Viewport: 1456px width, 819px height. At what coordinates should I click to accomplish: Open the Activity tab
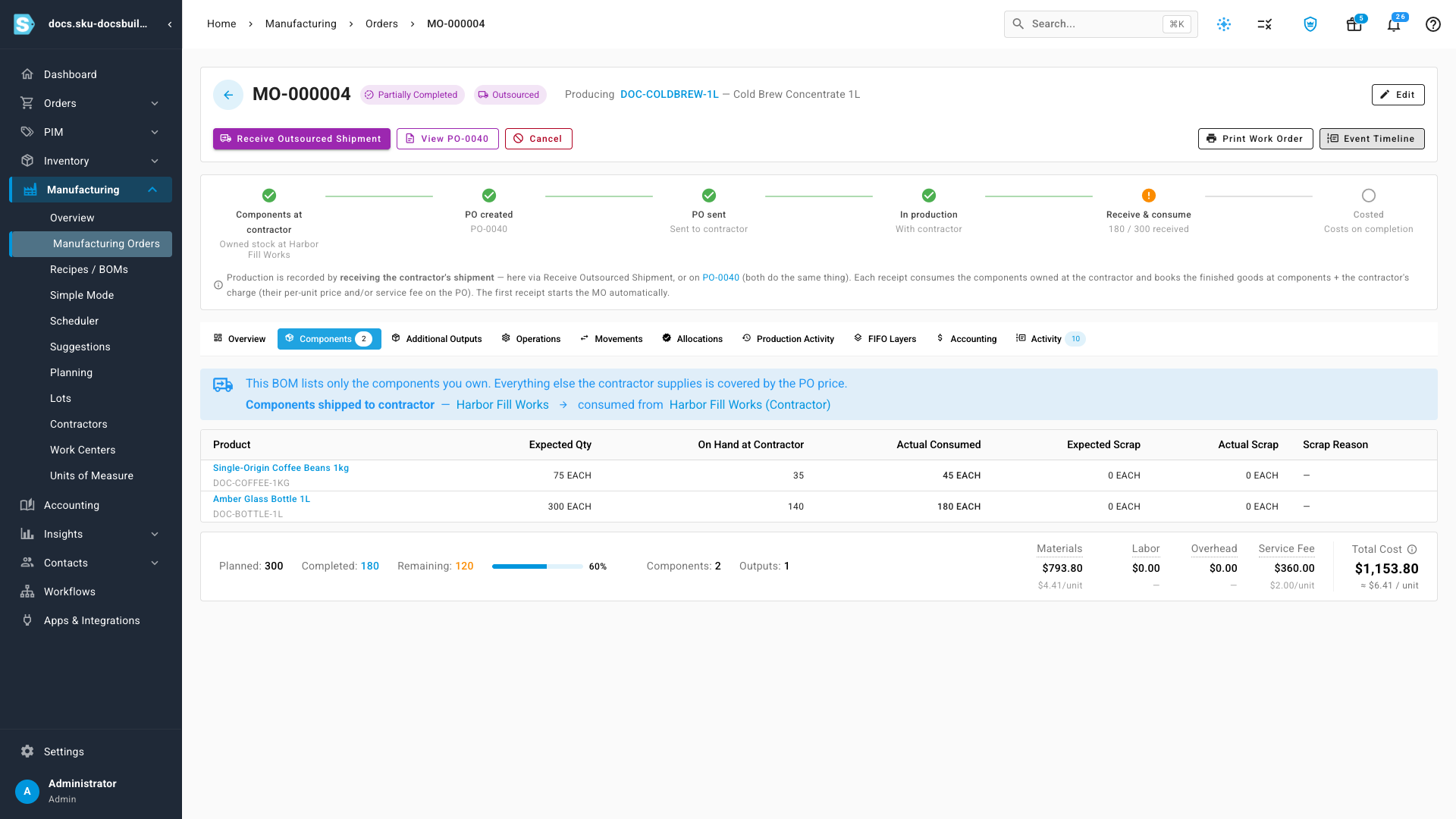(1050, 339)
